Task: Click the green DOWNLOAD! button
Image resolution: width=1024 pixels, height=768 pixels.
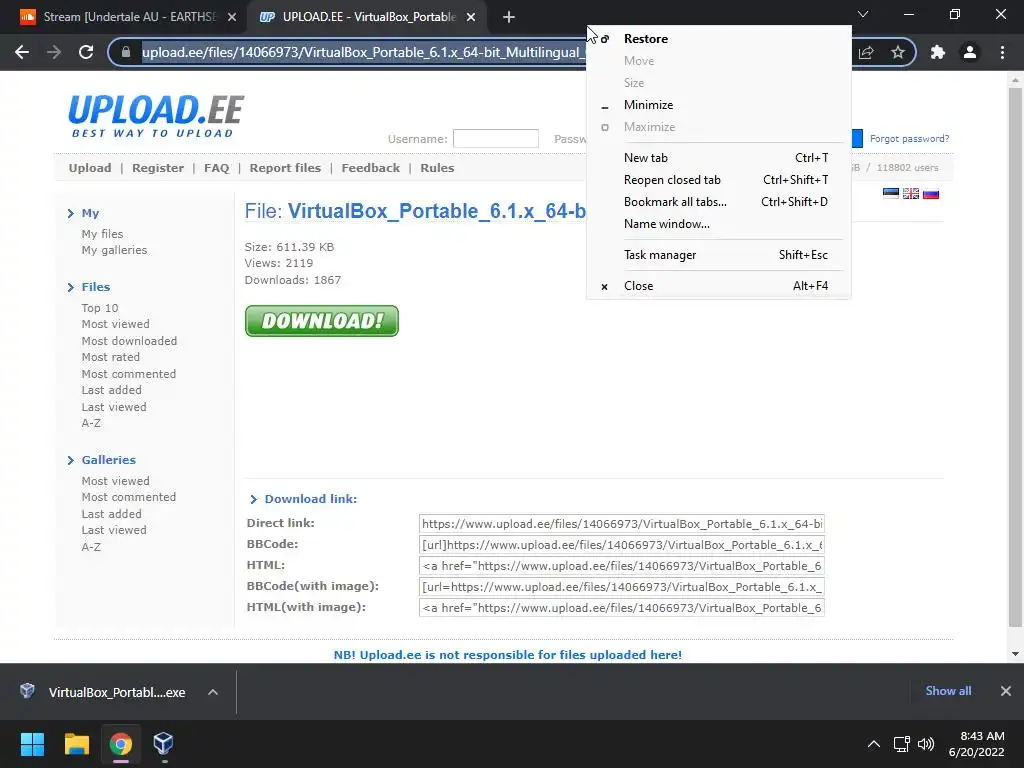Action: (321, 321)
